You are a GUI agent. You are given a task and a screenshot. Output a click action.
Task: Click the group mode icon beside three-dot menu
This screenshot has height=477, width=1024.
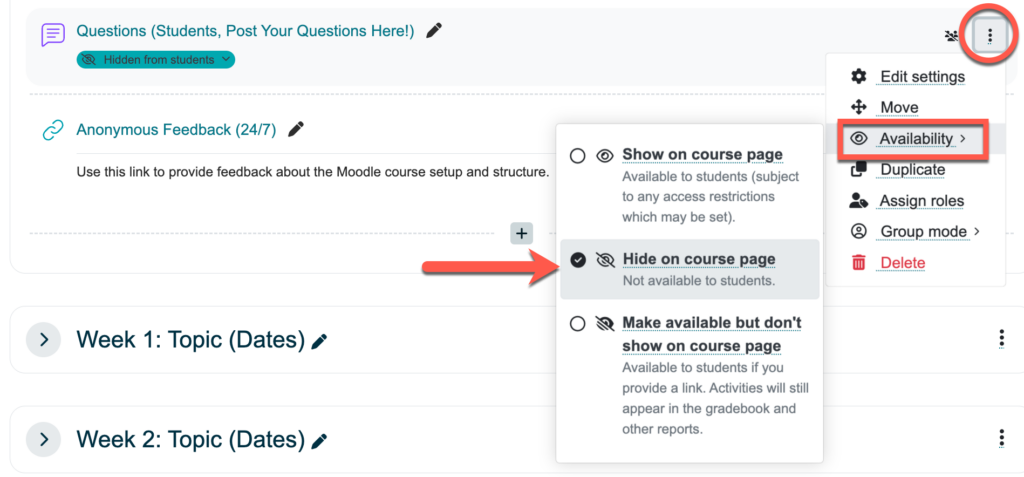pos(951,37)
